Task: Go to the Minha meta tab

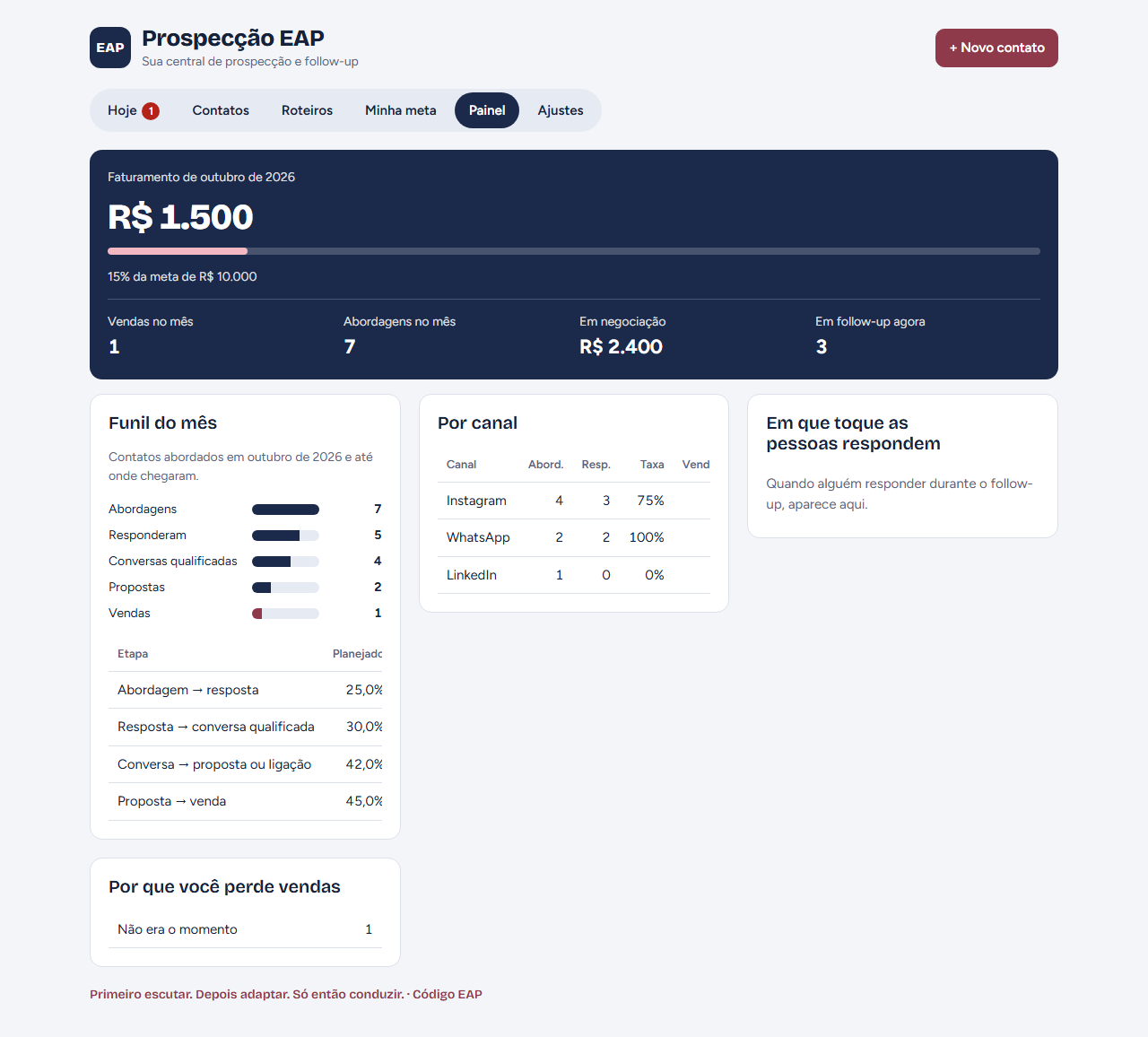Action: point(401,110)
